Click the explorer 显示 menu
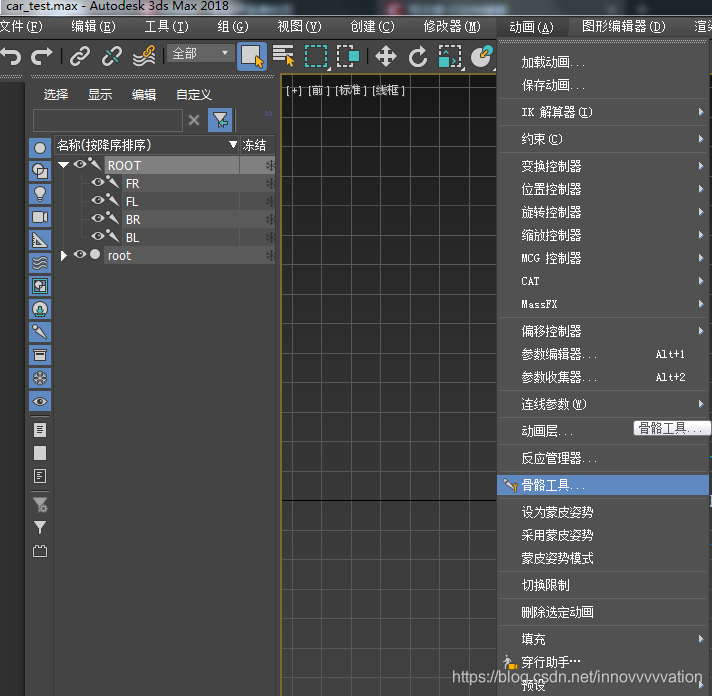 coord(100,94)
